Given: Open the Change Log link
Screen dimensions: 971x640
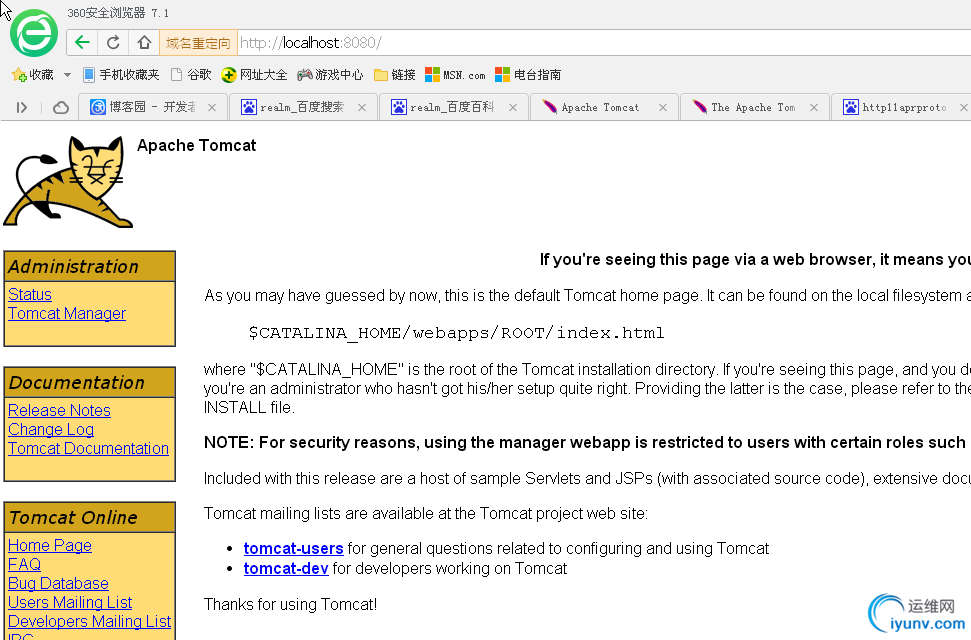Looking at the screenshot, I should click(51, 429).
